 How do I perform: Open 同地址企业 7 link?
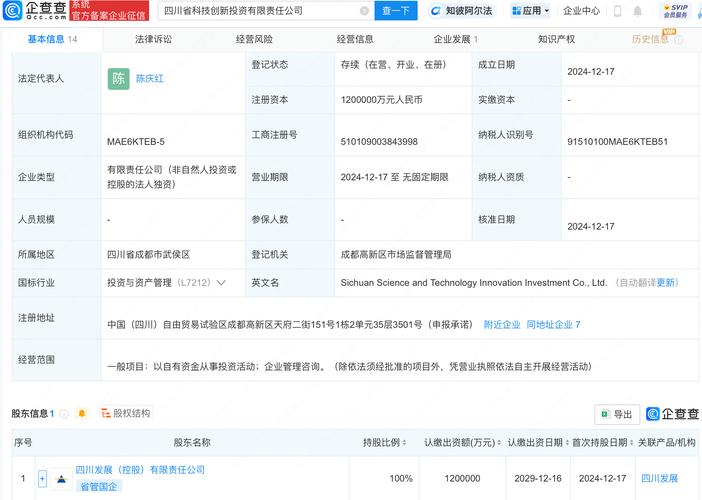coord(553,325)
